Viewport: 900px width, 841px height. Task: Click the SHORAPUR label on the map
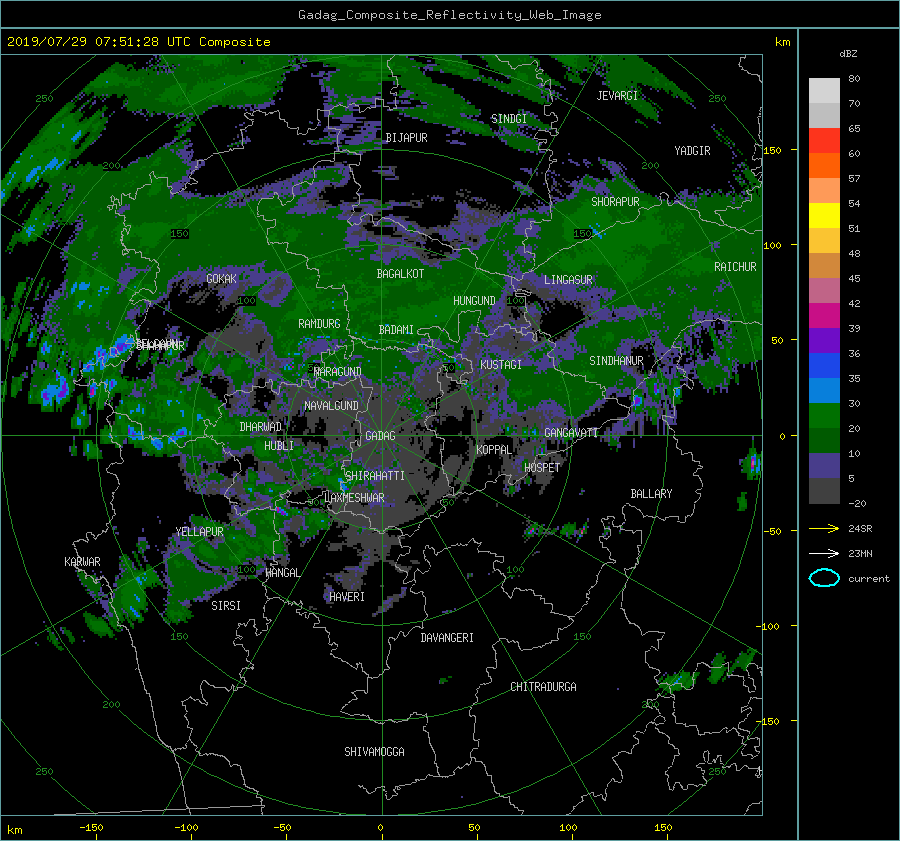[x=615, y=202]
